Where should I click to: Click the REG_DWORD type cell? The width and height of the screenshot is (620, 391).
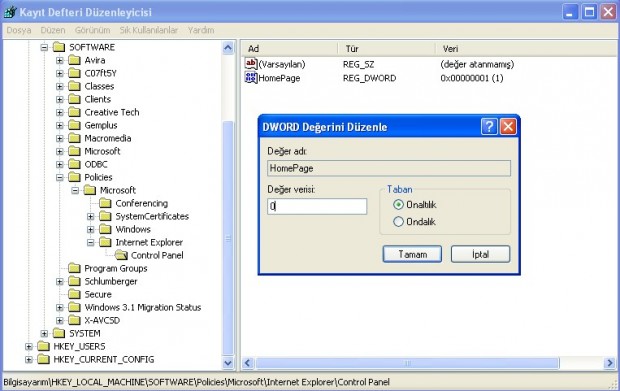[x=369, y=78]
